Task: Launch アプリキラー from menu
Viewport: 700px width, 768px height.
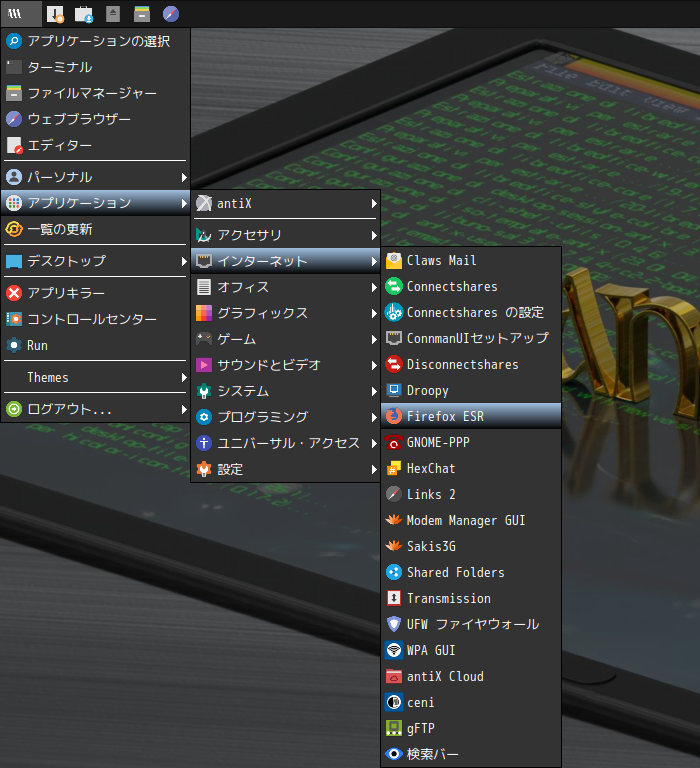Action: 96,293
